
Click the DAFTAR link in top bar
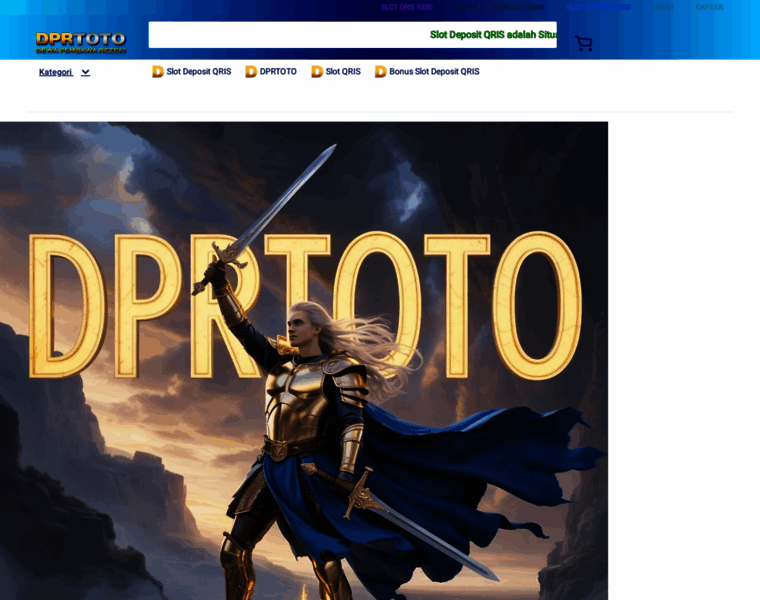(709, 7)
